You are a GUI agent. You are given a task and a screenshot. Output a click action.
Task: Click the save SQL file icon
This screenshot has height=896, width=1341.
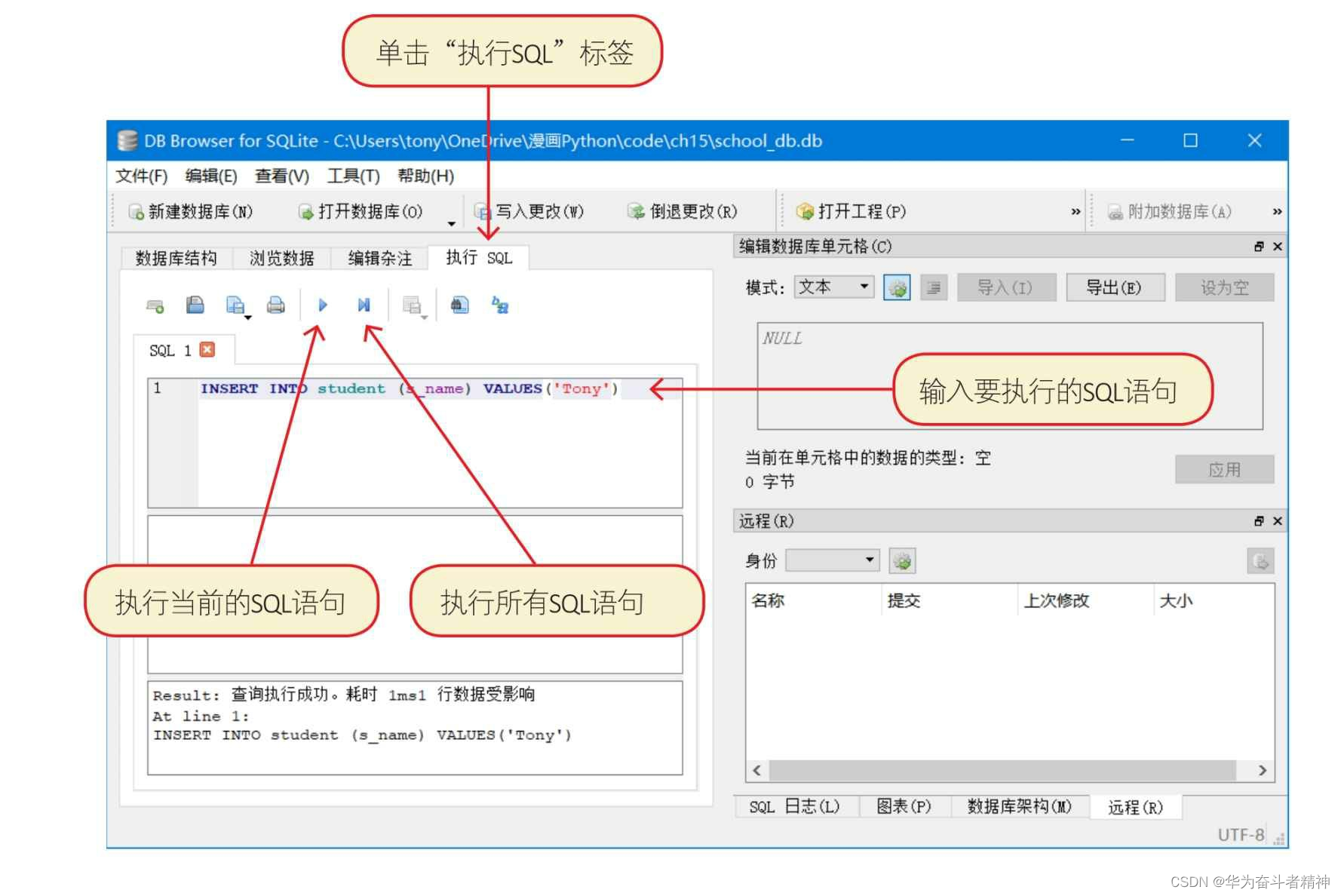(235, 305)
